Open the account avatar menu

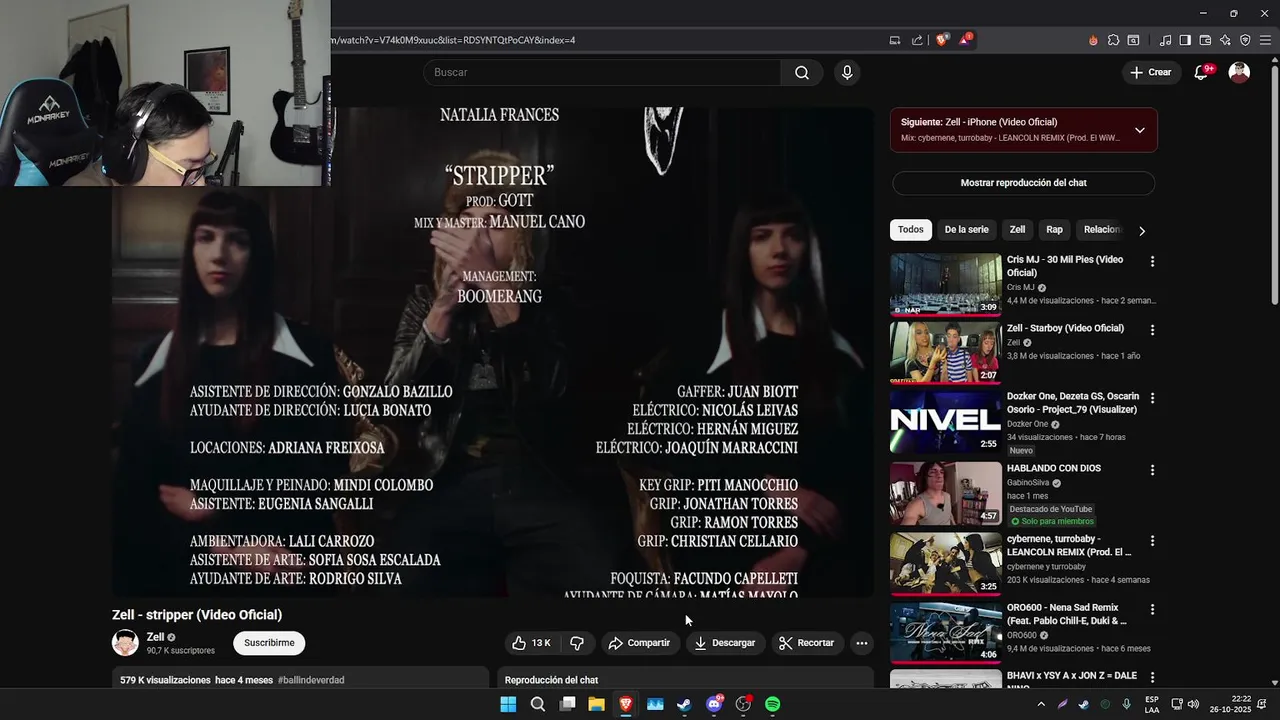click(x=1239, y=72)
